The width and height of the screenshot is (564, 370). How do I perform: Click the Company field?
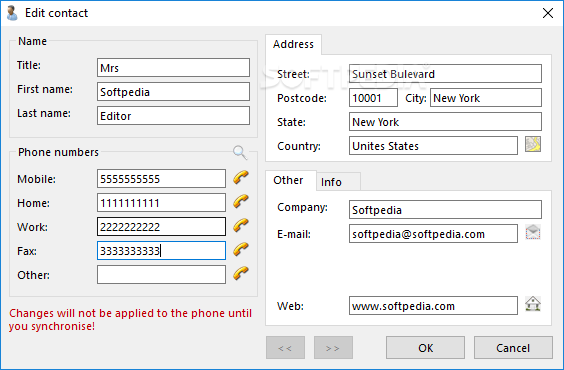[445, 210]
